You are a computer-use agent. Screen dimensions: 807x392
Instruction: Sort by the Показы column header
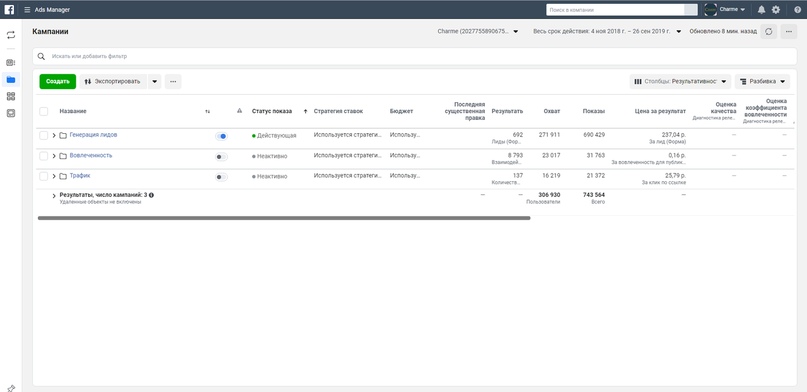[594, 111]
